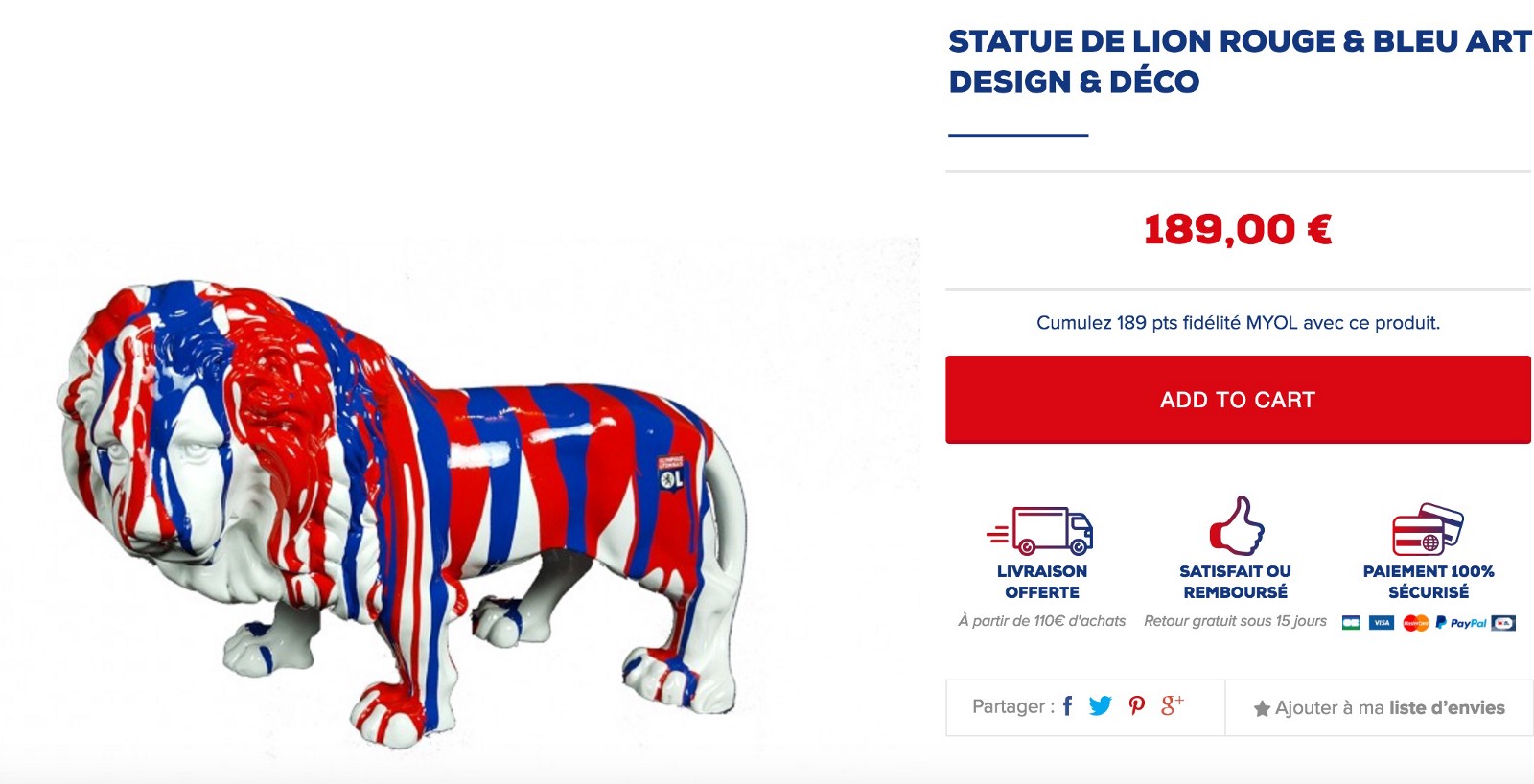Click the thumbs-up satisfaction icon
The height and width of the screenshot is (784, 1534).
pyautogui.click(x=1236, y=525)
